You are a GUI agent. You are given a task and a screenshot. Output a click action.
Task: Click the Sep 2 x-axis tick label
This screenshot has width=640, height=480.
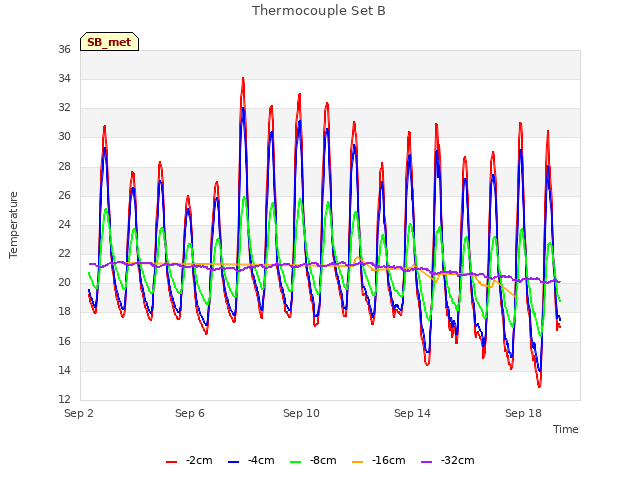pyautogui.click(x=79, y=413)
